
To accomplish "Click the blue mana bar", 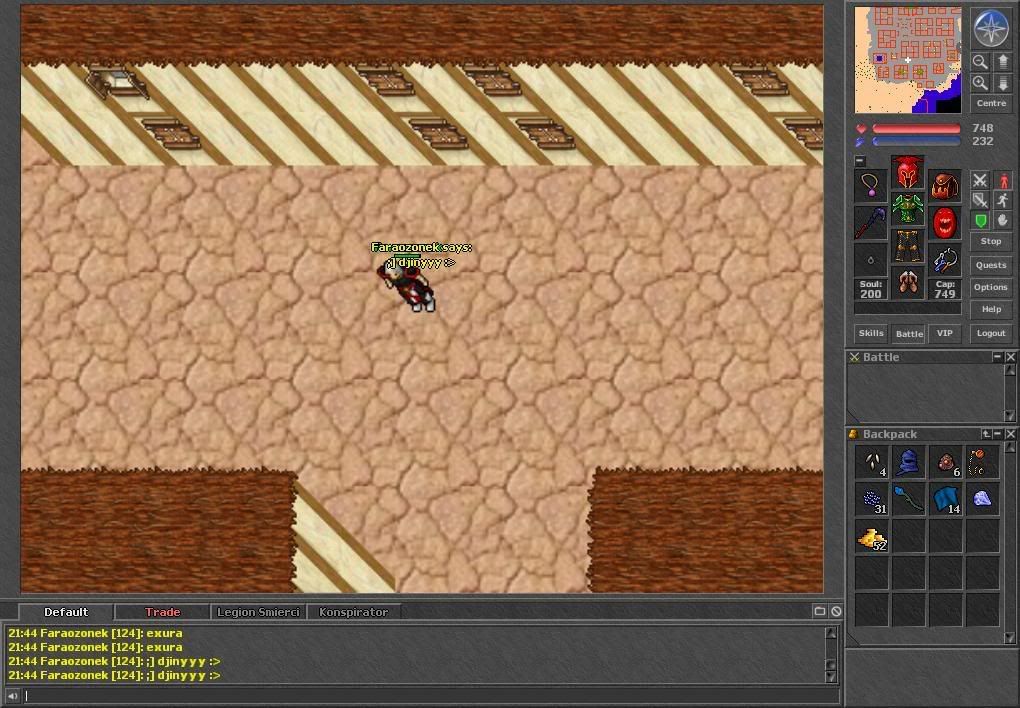I will pos(916,141).
